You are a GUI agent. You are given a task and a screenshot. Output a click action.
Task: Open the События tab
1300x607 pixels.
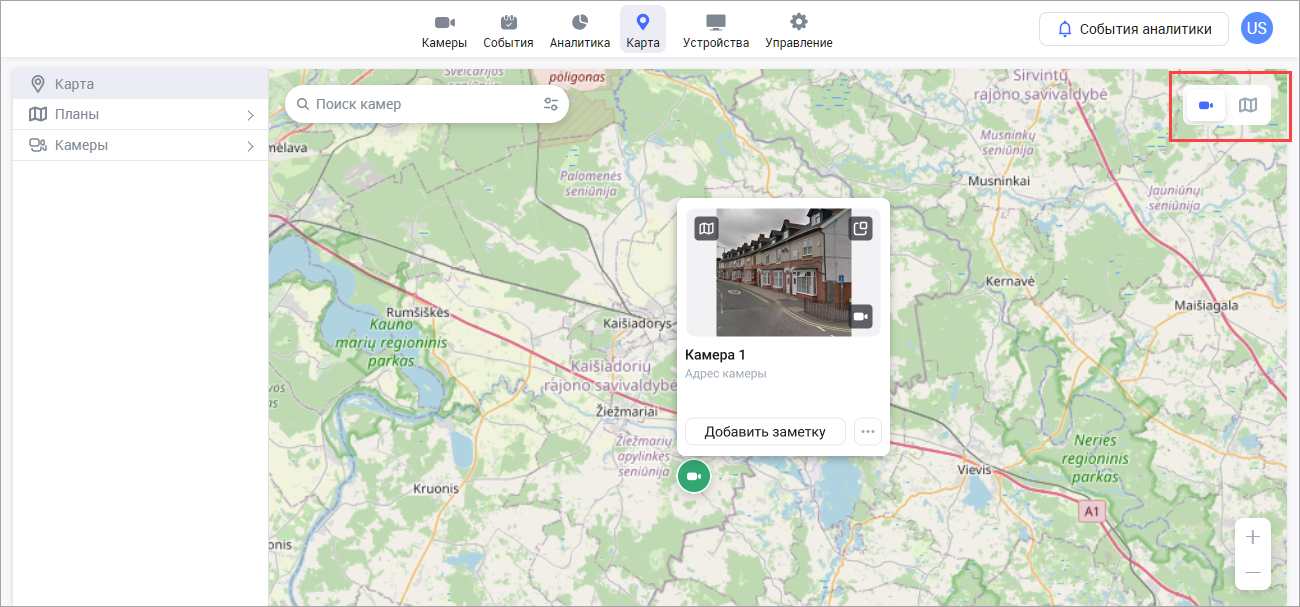508,31
